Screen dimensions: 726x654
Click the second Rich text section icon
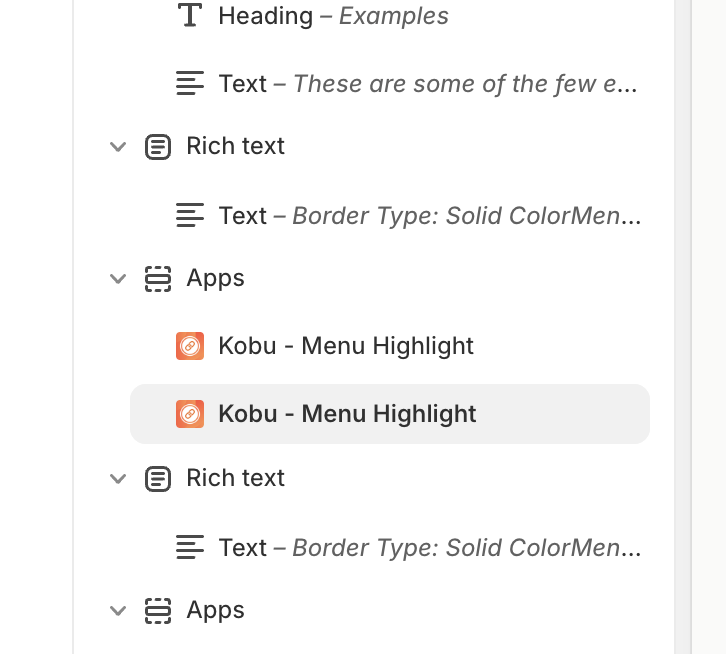pos(158,479)
